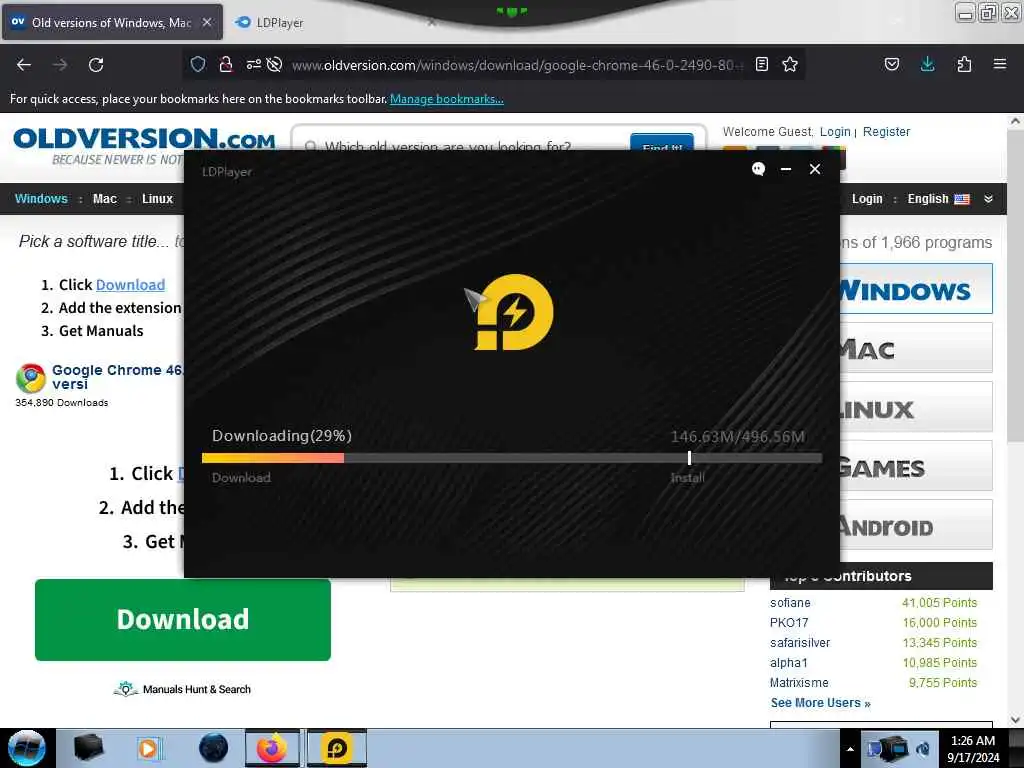Image resolution: width=1024 pixels, height=768 pixels.
Task: Open contributor alpha1's profile
Action: [789, 663]
